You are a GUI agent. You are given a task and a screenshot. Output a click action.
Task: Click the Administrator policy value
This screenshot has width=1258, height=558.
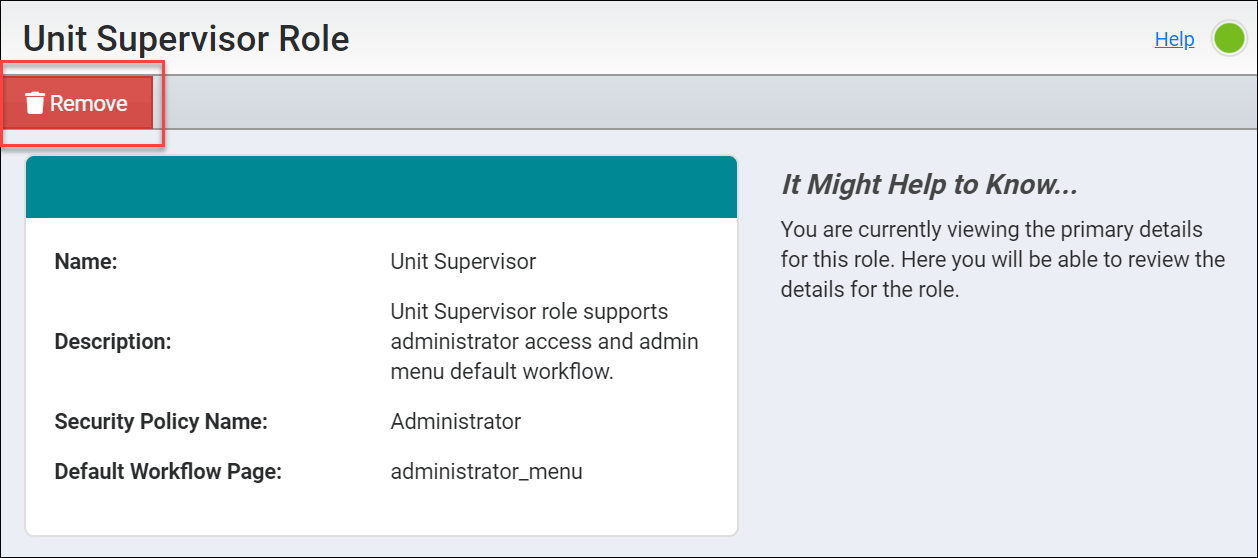[x=455, y=422]
